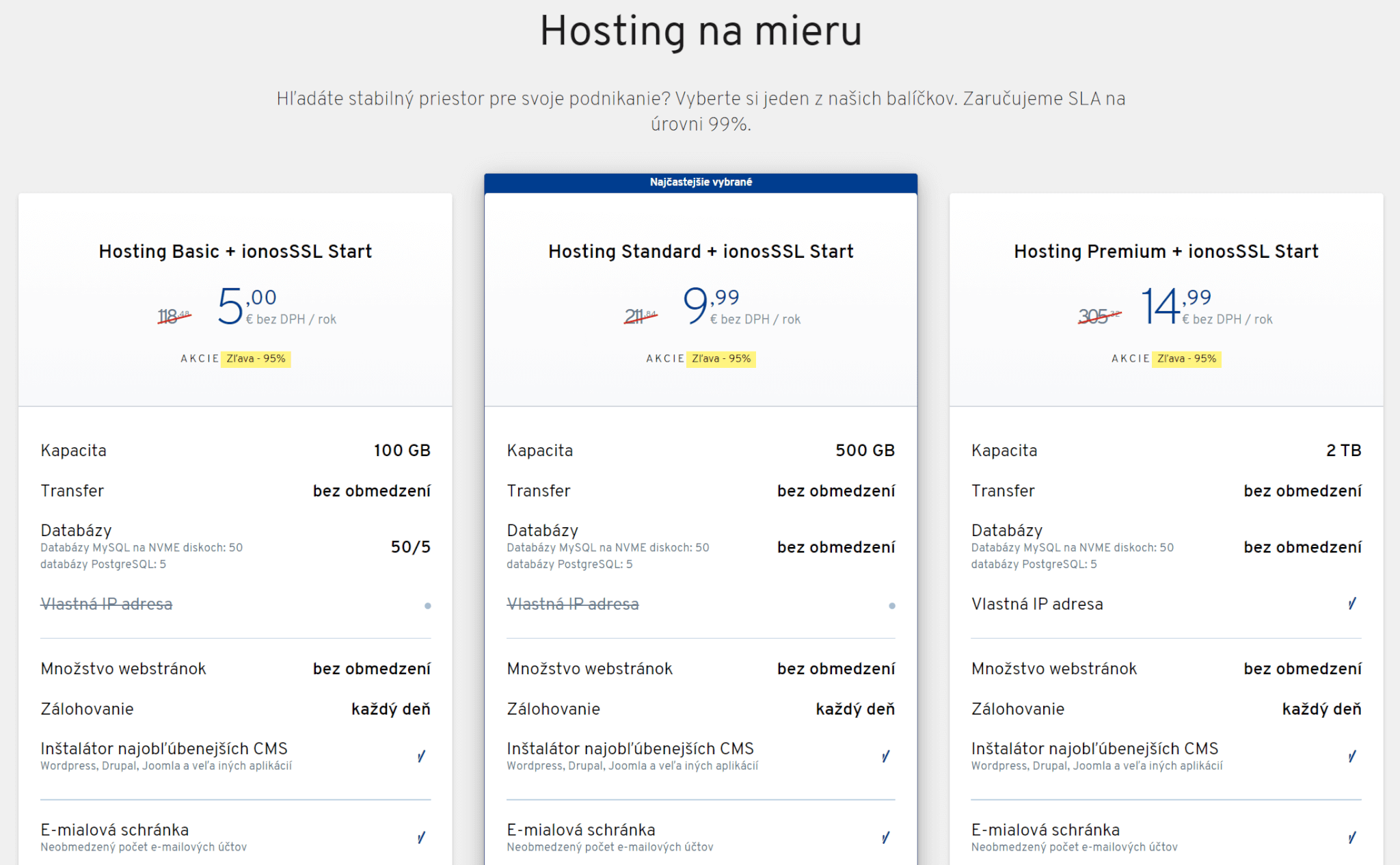Image resolution: width=1400 pixels, height=865 pixels.
Task: Click the Standard plan Zľava - 95% badge
Action: [x=721, y=359]
